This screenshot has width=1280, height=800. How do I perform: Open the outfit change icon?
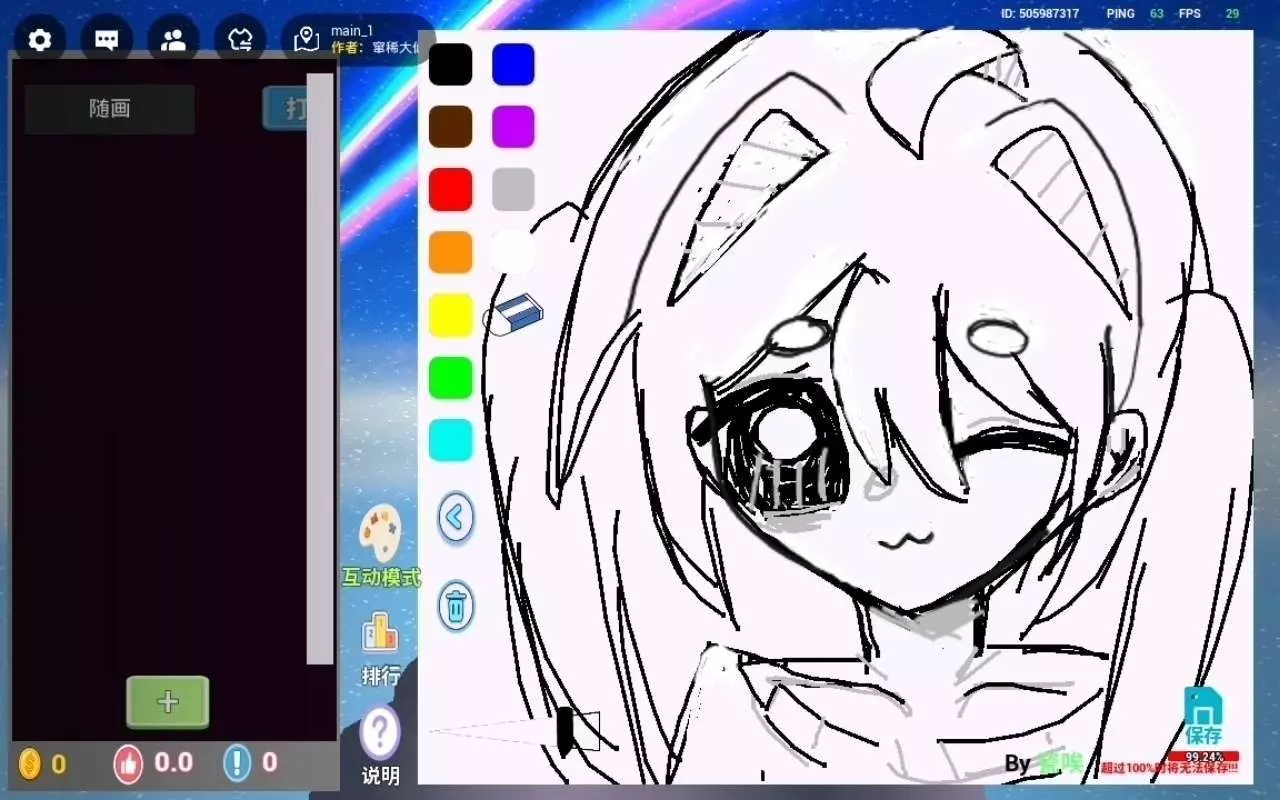(240, 40)
